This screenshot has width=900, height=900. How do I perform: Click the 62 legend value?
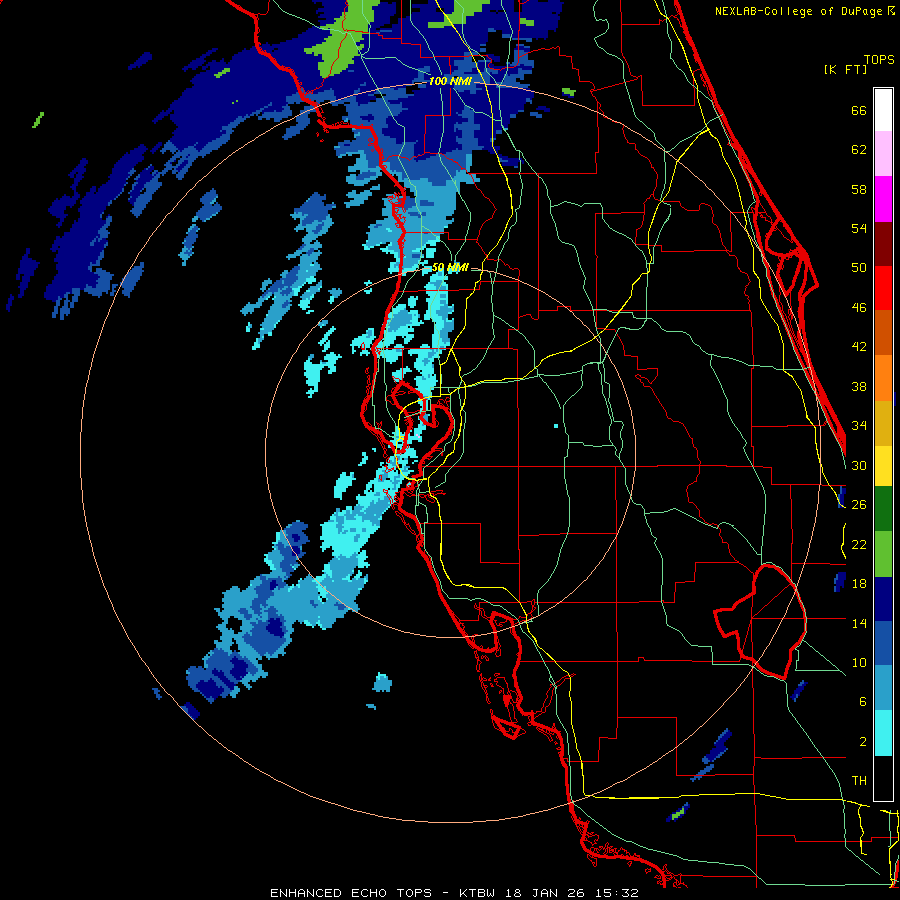(859, 150)
